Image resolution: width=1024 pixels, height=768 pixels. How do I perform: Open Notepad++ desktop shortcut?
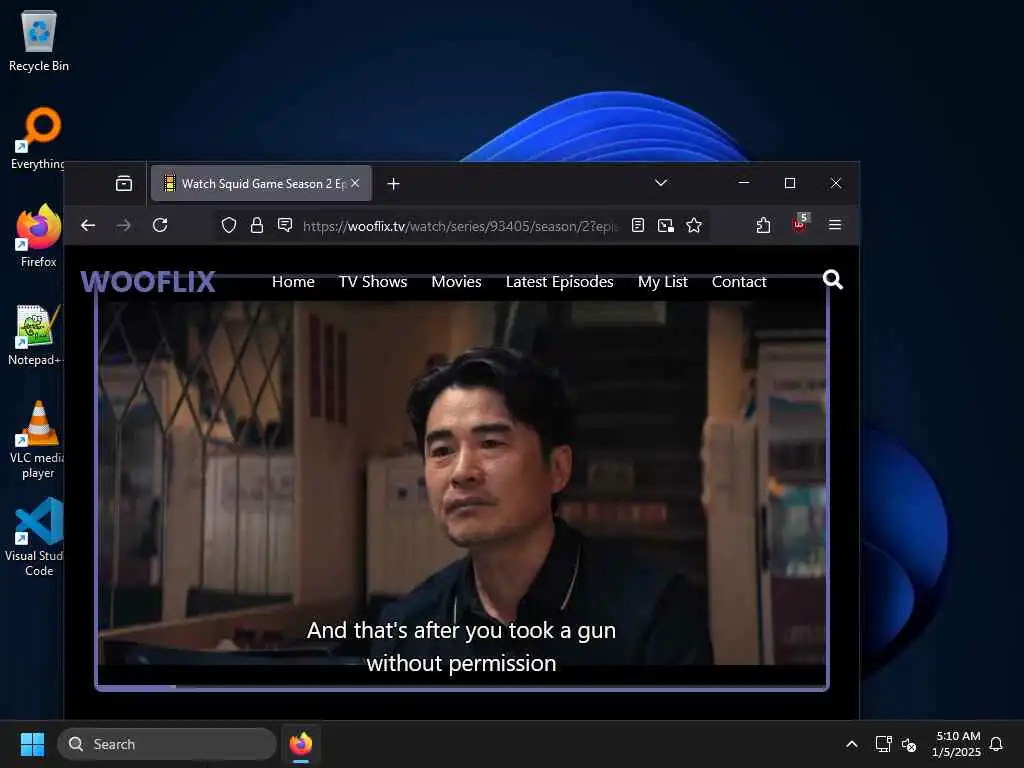point(36,334)
